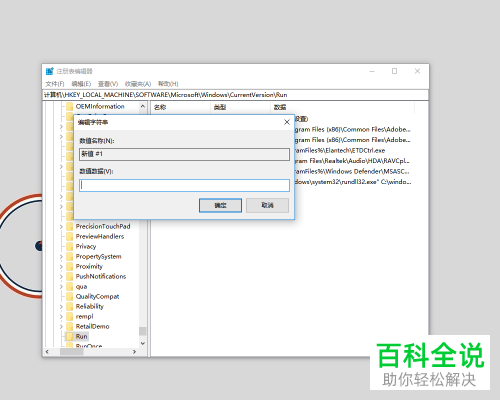Select the RetailDemo tree item

[92, 326]
